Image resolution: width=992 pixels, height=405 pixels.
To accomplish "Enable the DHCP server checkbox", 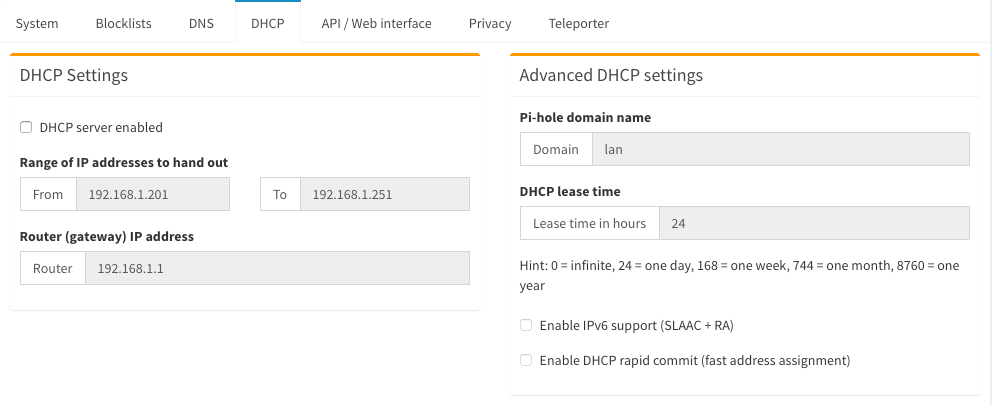I will (26, 127).
